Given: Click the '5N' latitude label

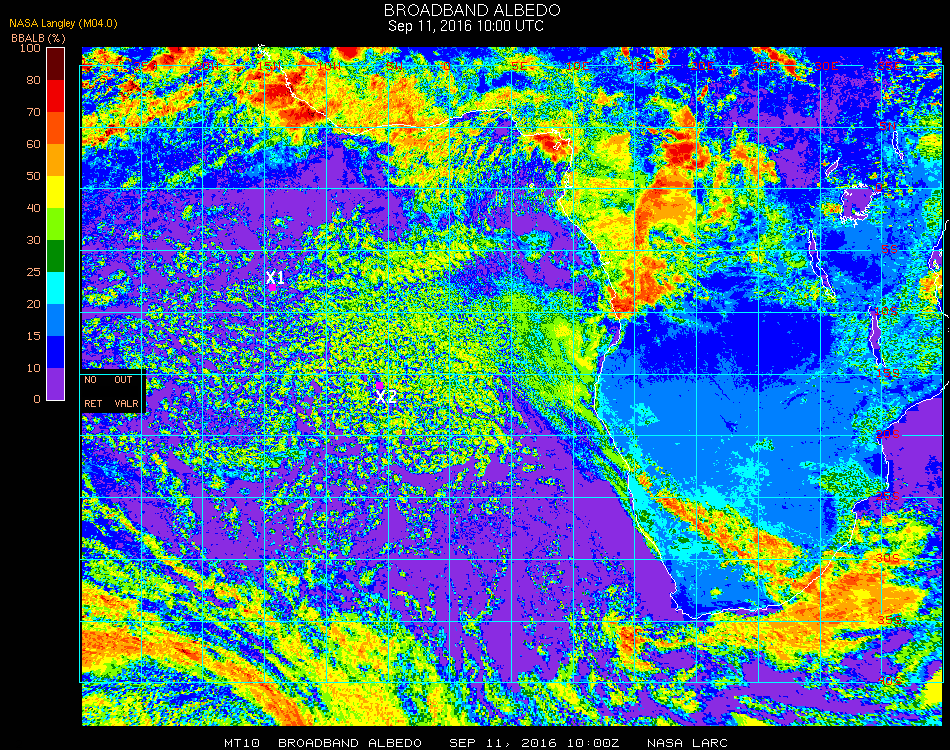Looking at the screenshot, I should (888, 126).
